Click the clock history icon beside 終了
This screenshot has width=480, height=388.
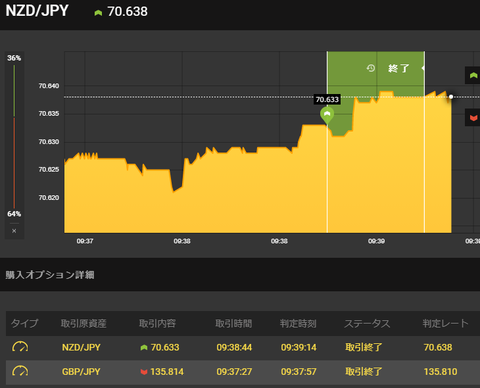pyautogui.click(x=371, y=68)
